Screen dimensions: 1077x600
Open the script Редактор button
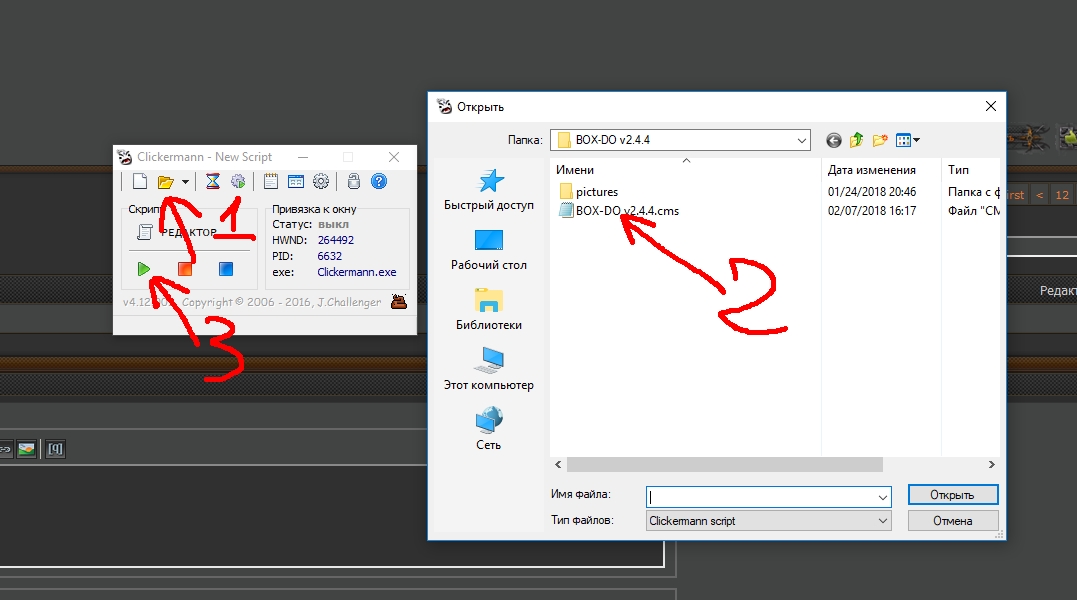[177, 232]
